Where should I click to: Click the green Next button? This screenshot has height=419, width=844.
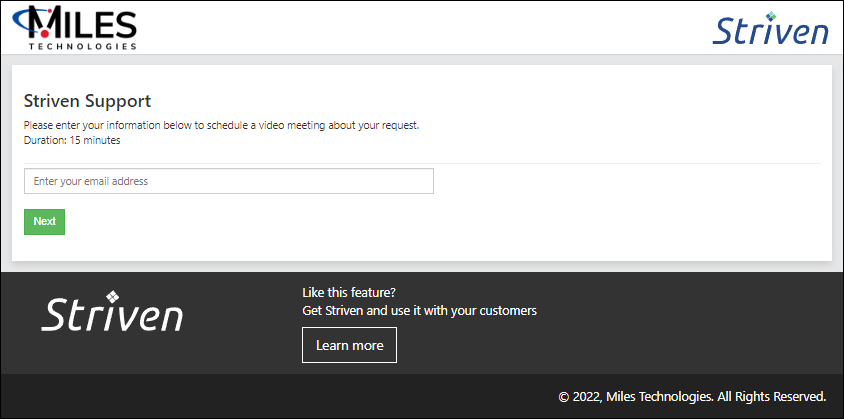click(44, 221)
